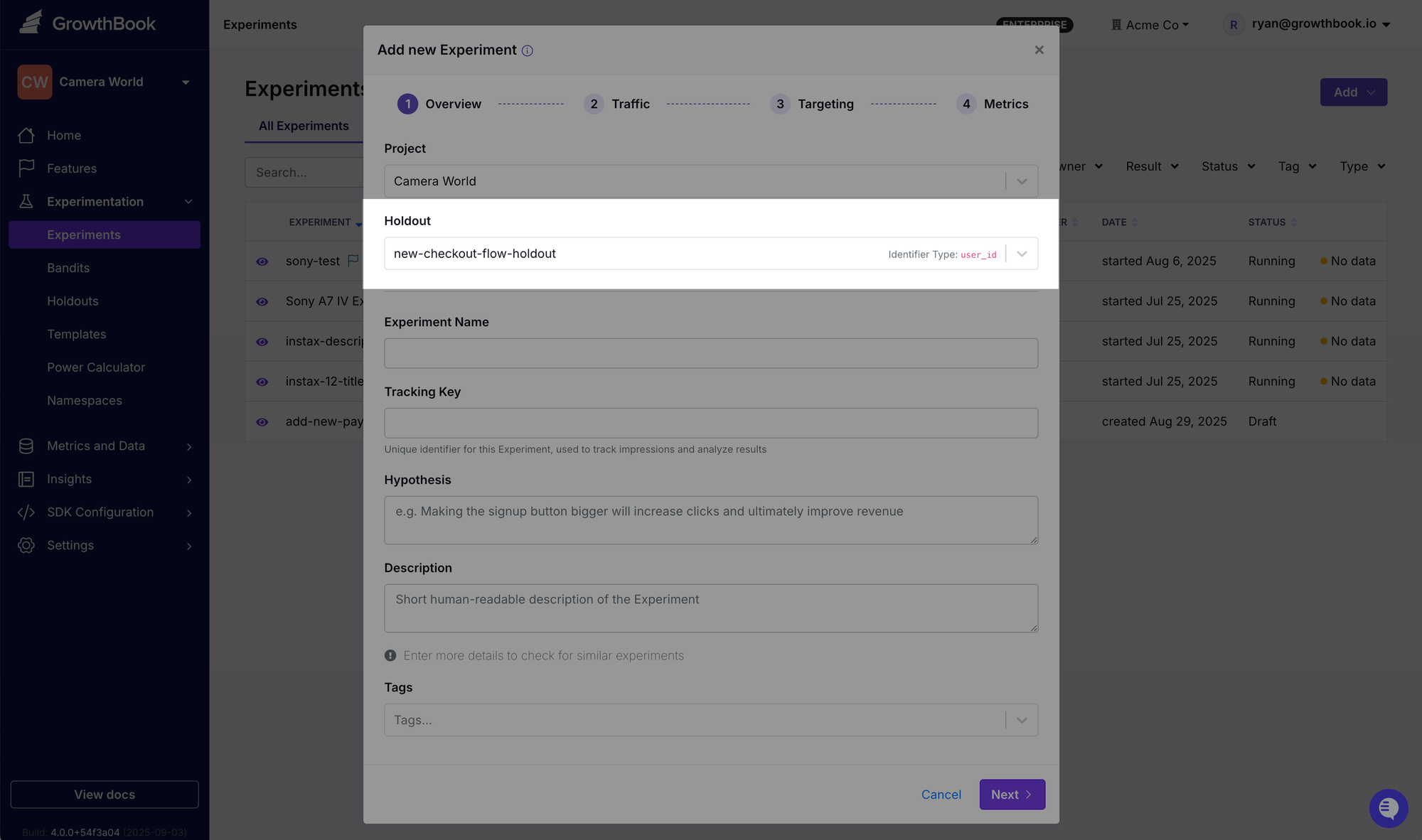This screenshot has height=840, width=1422.
Task: Open the chat support bubble
Action: (x=1389, y=808)
